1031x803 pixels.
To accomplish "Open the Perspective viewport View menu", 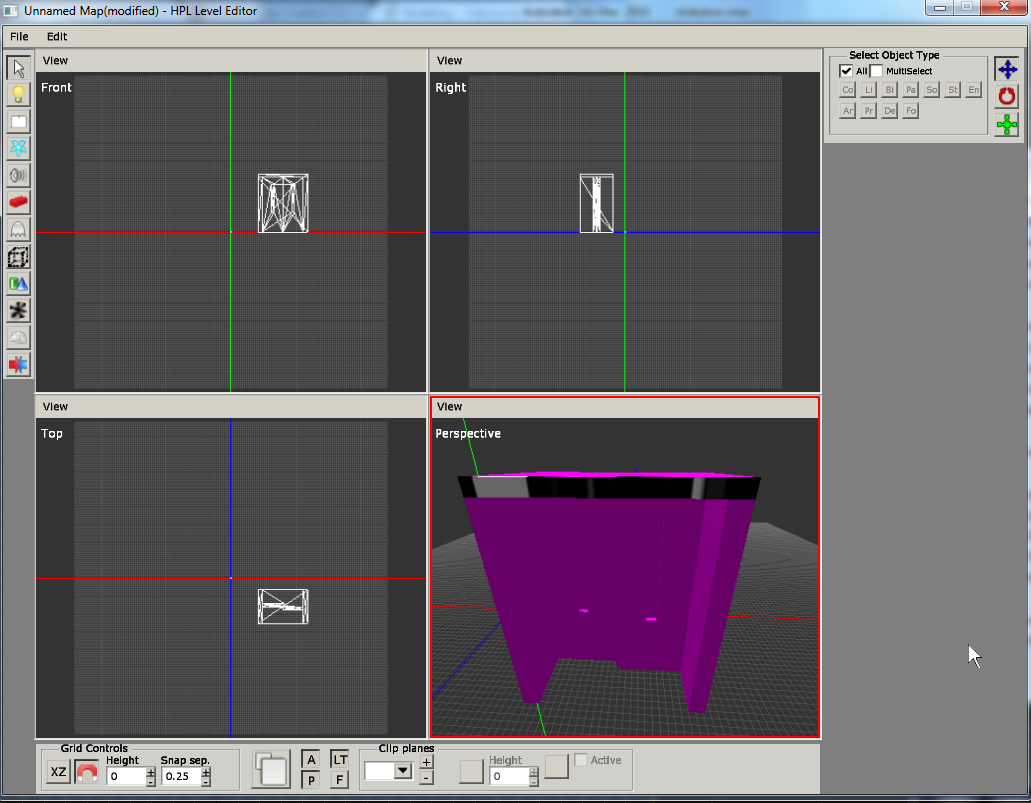I will (450, 406).
